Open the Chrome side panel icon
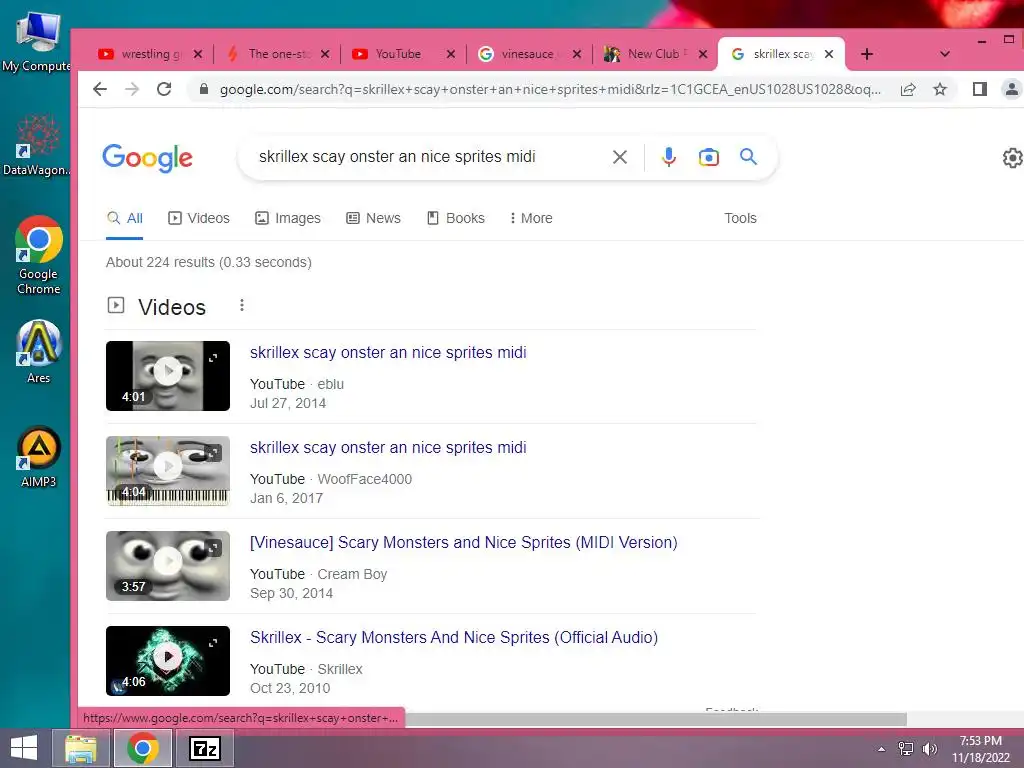The width and height of the screenshot is (1024, 768). click(980, 89)
